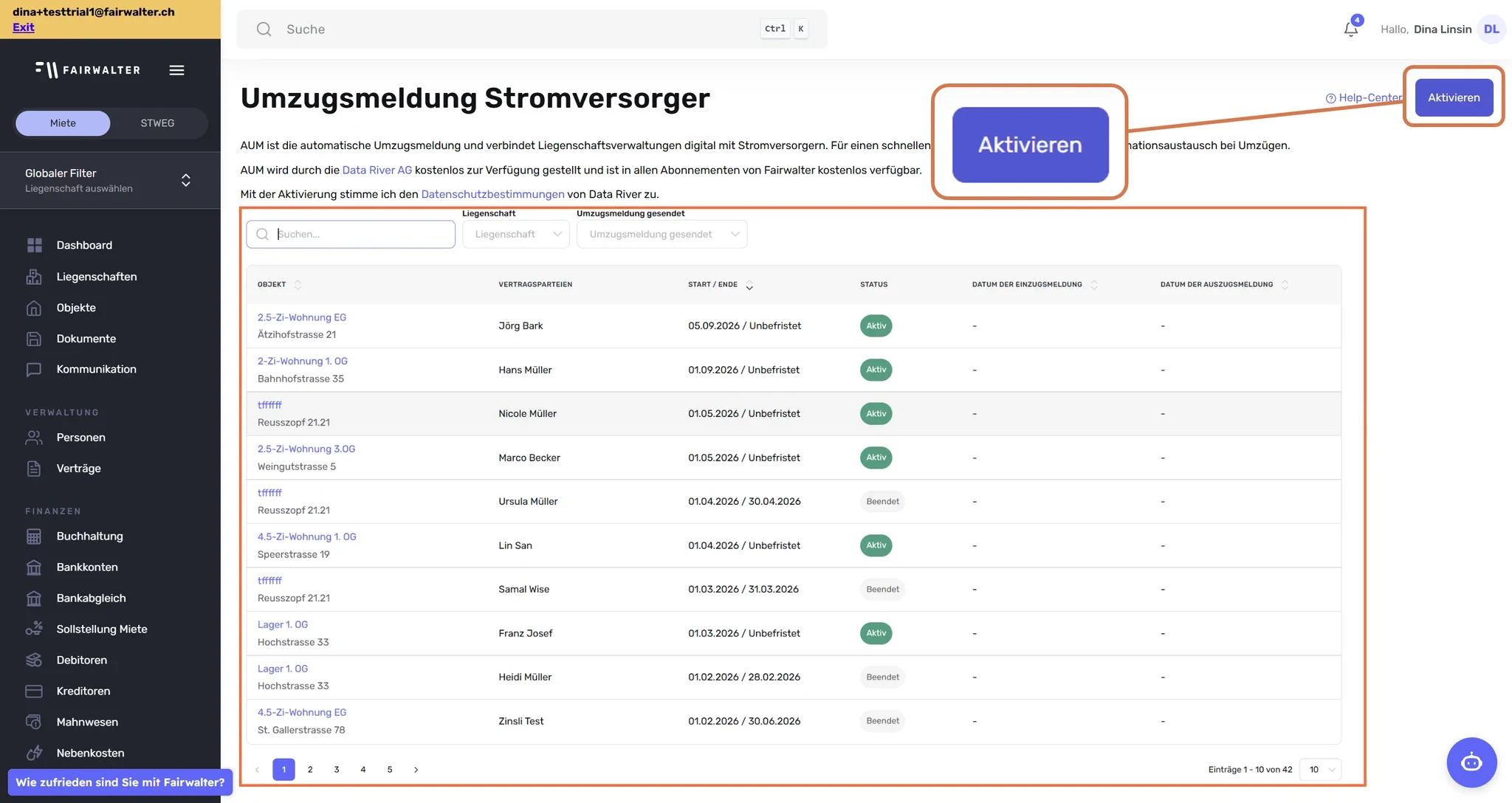Image resolution: width=1512 pixels, height=803 pixels.
Task: Open Personen under Verwaltung
Action: click(80, 438)
